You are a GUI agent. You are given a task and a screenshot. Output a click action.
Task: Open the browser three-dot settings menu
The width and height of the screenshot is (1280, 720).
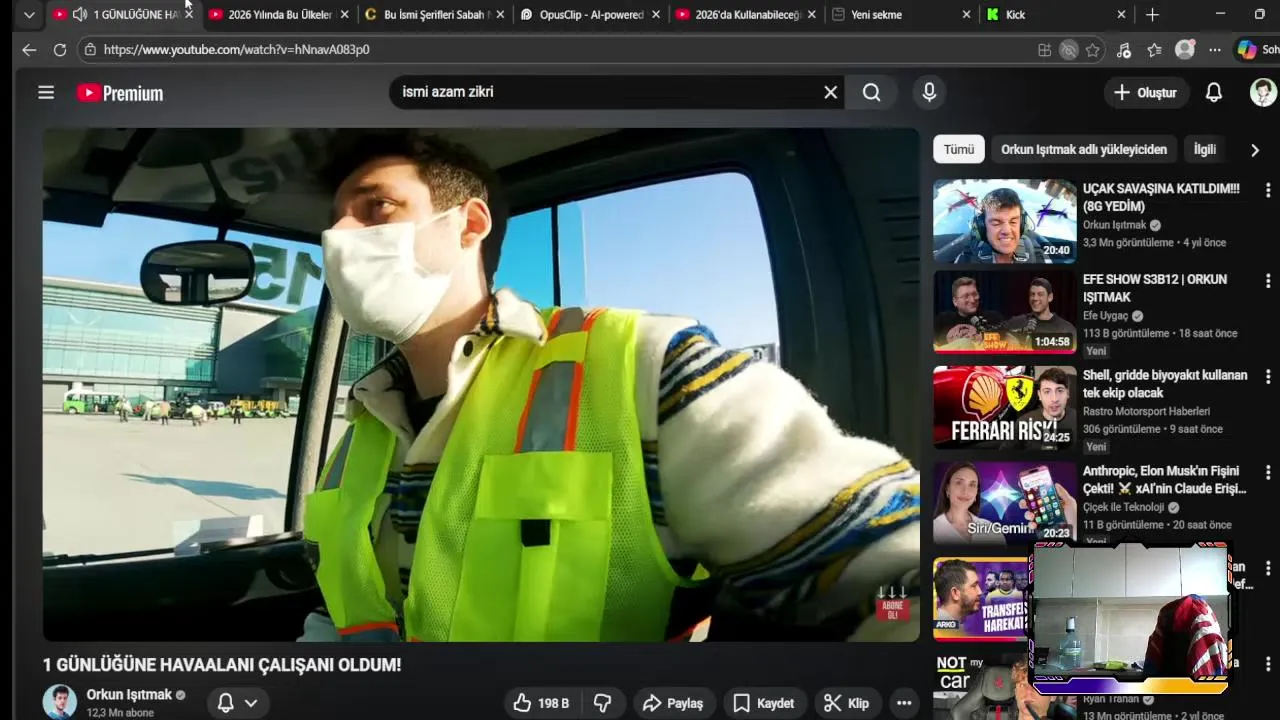click(1215, 50)
